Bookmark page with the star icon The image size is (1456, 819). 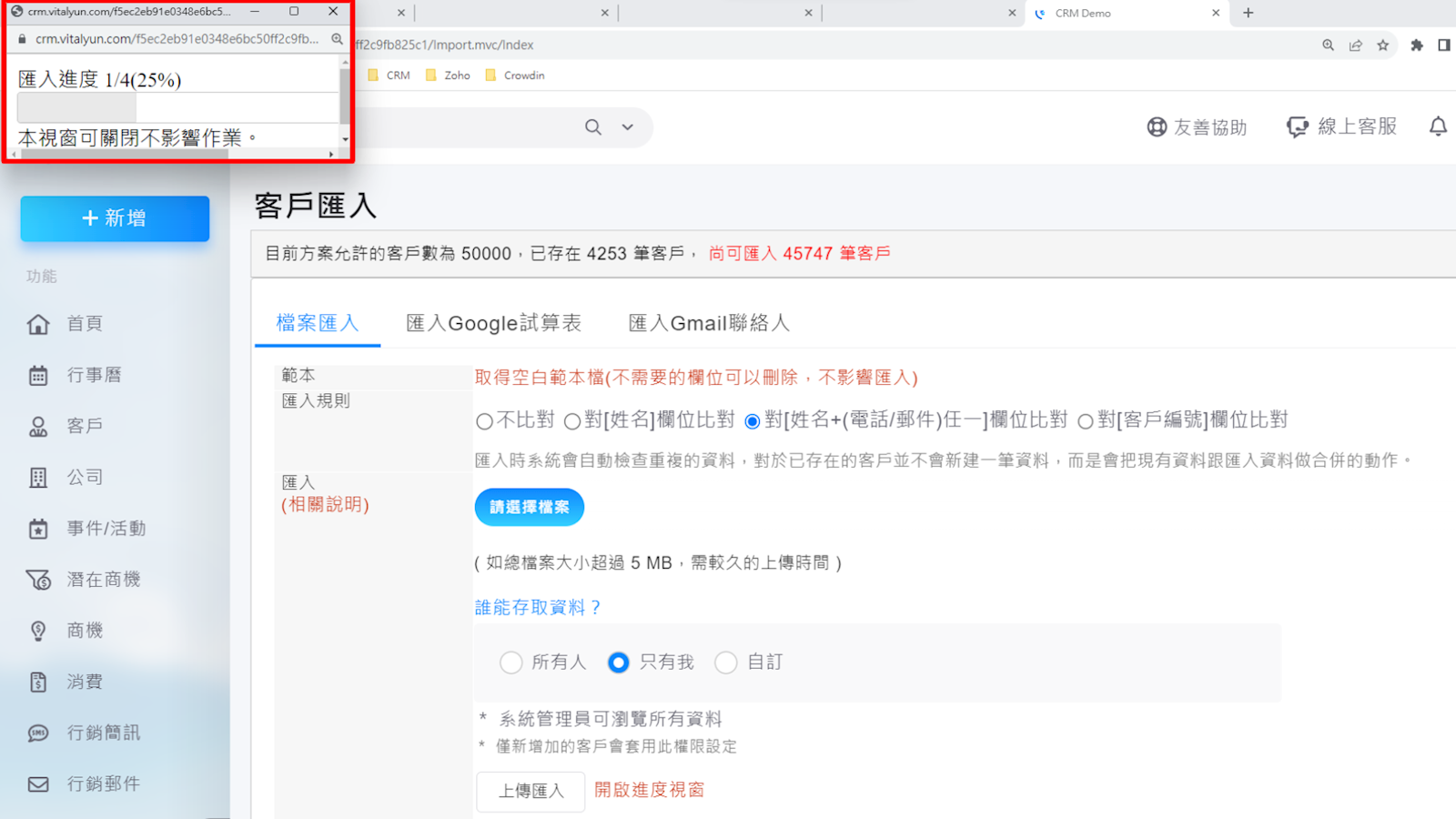point(1383,45)
